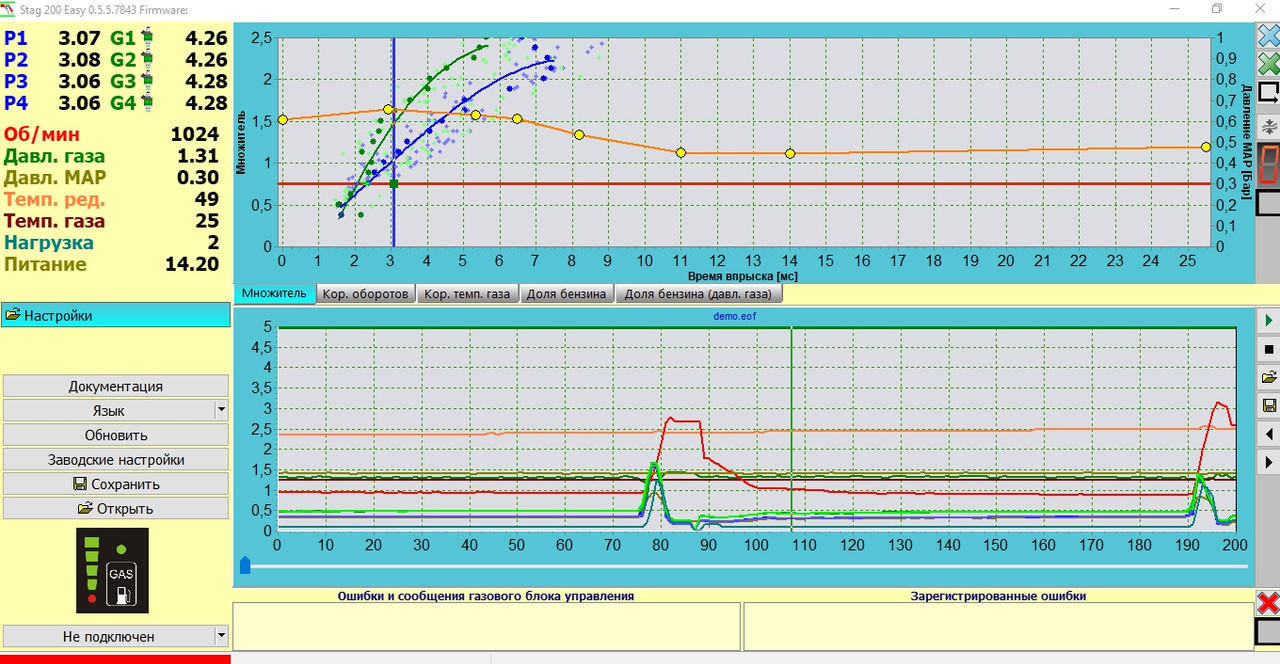
Task: Click the G4 gas injector icon
Action: [x=146, y=103]
